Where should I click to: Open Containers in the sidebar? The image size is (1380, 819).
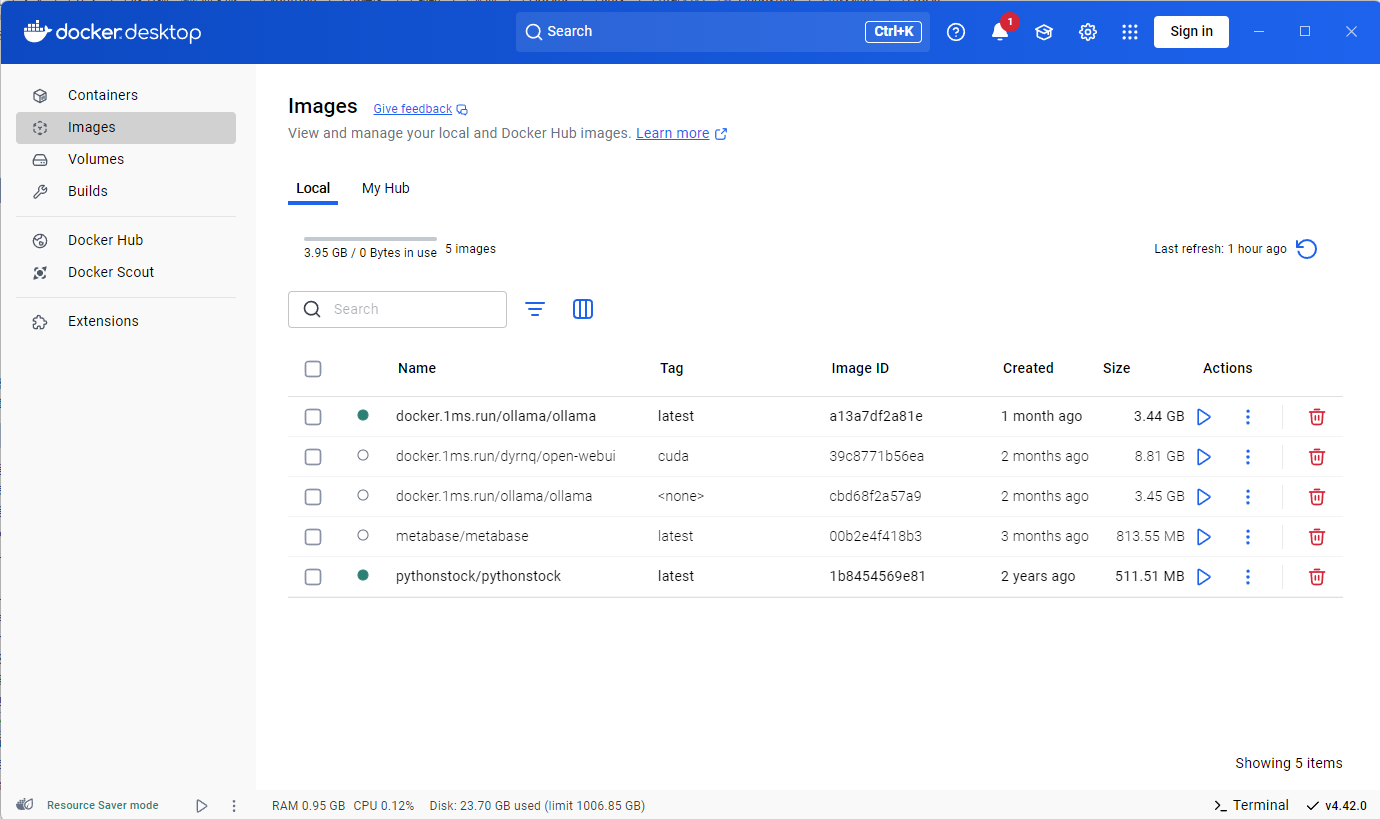pos(126,96)
